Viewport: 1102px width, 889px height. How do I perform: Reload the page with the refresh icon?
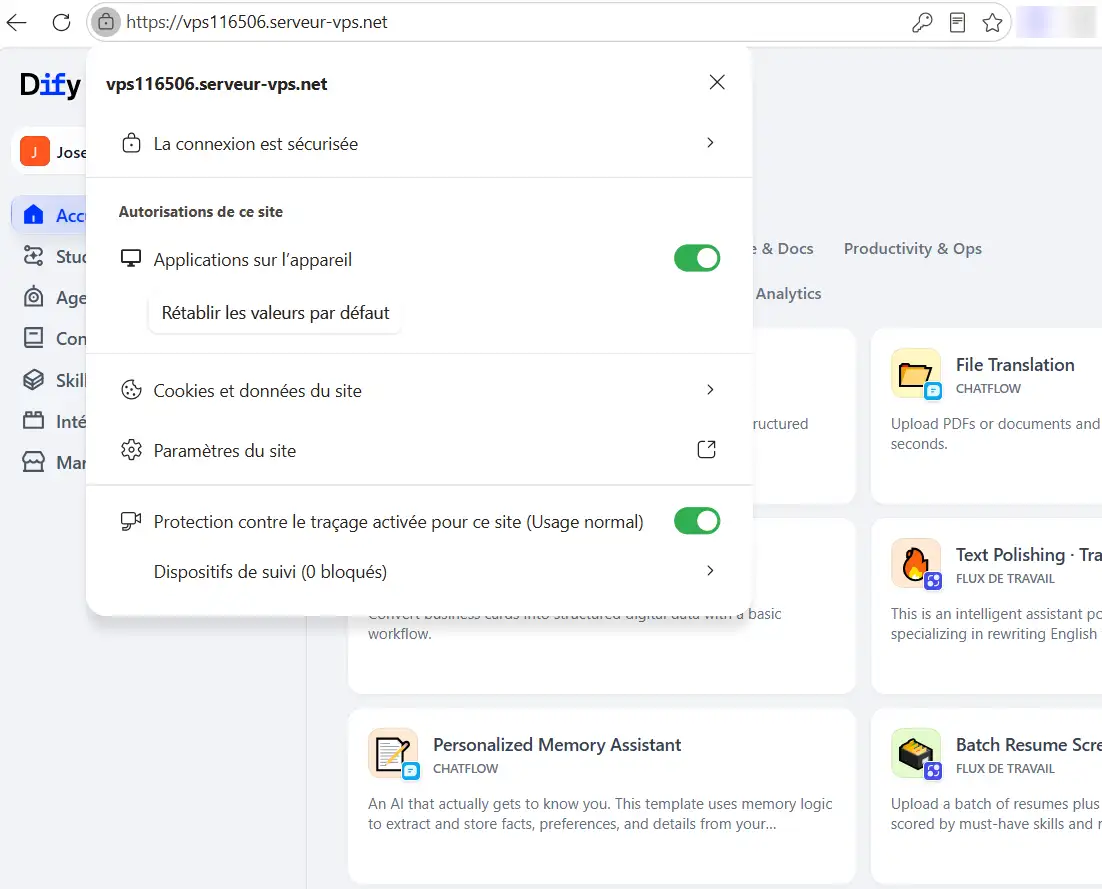[x=62, y=22]
